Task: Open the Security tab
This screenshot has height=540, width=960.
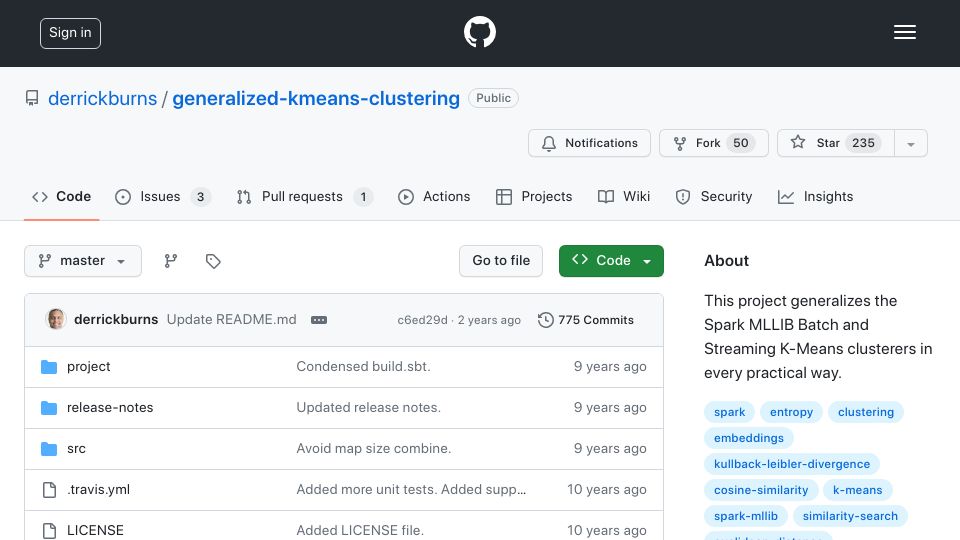Action: click(713, 197)
